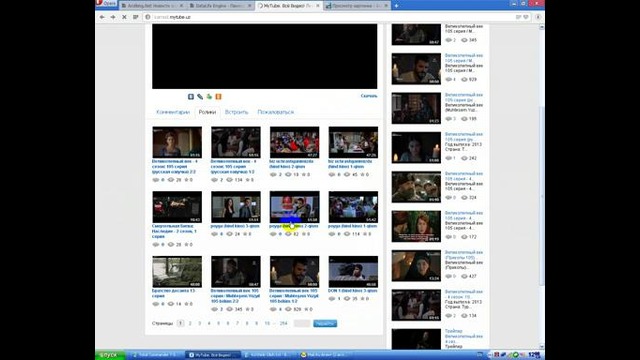640x360 pixels.
Task: Close the MyTube browser tab
Action: (x=318, y=6)
